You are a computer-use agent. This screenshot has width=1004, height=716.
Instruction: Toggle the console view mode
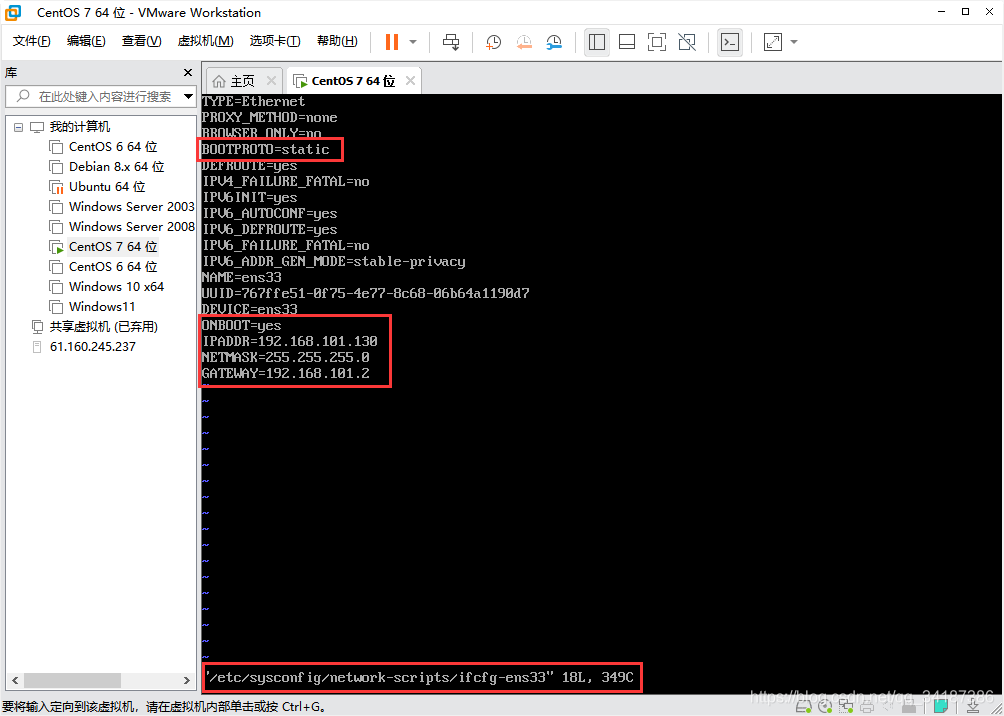pos(729,42)
